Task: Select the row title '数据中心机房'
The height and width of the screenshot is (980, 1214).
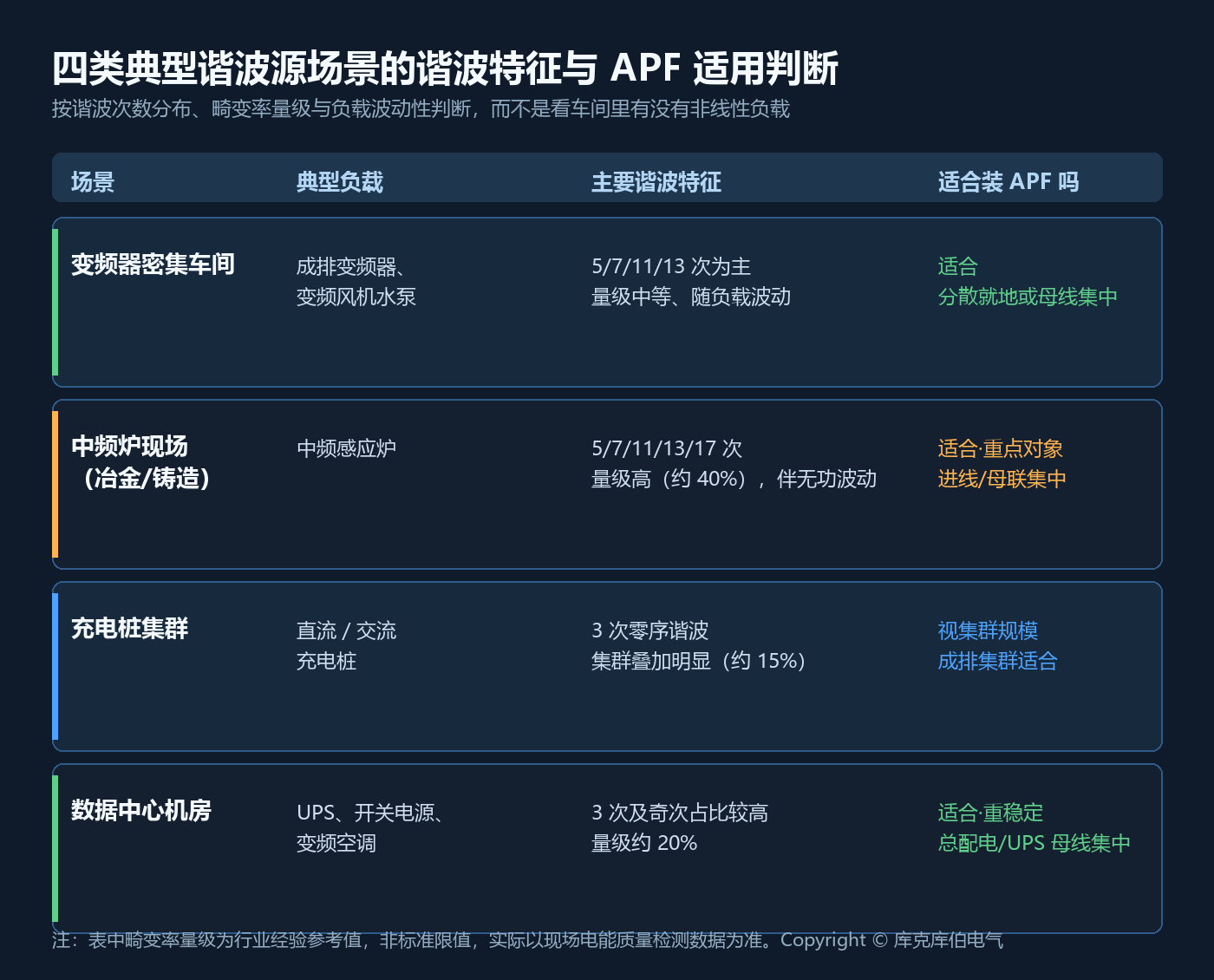Action: [x=141, y=811]
